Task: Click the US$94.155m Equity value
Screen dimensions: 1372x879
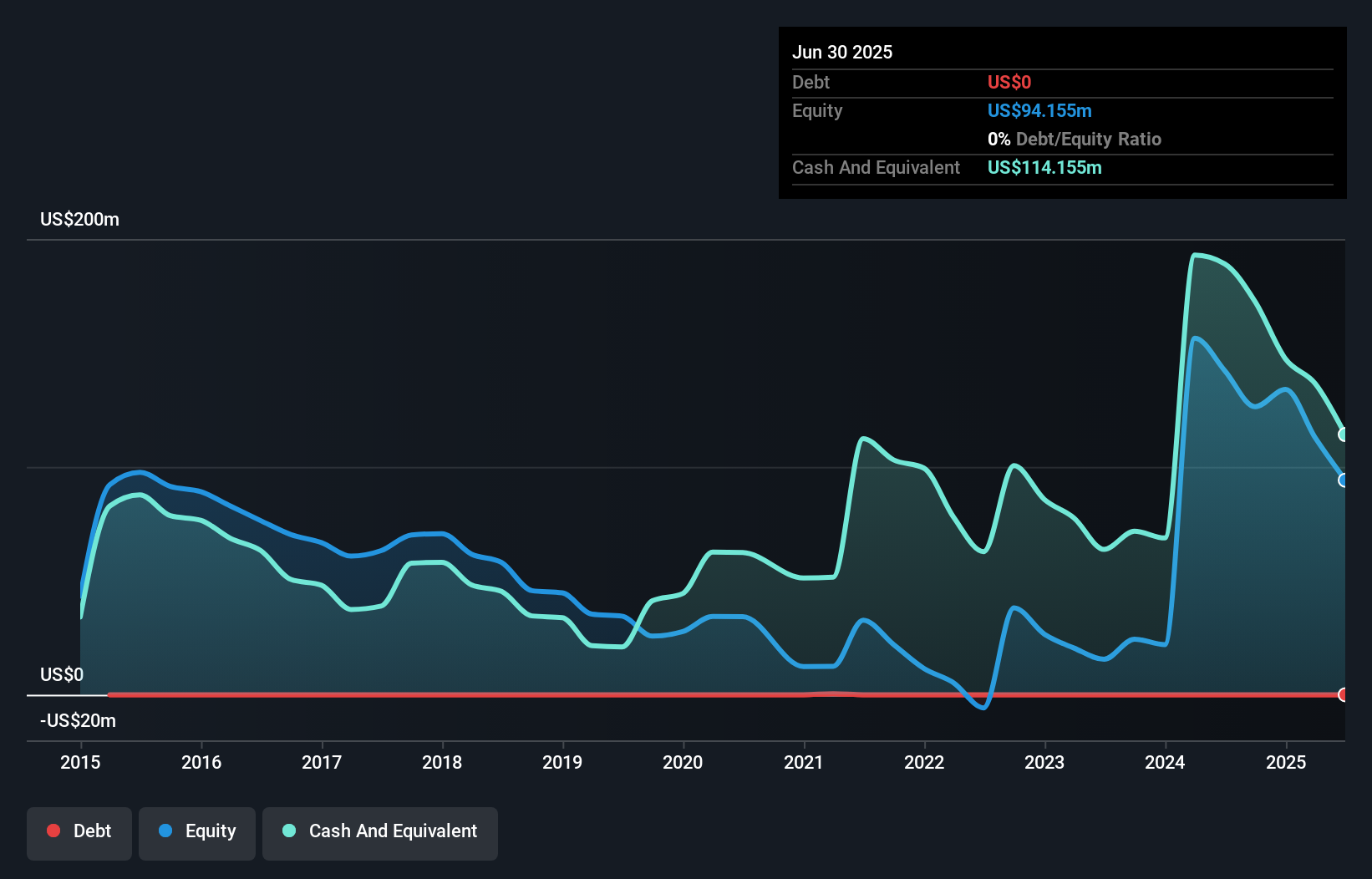Action: pos(1039,110)
